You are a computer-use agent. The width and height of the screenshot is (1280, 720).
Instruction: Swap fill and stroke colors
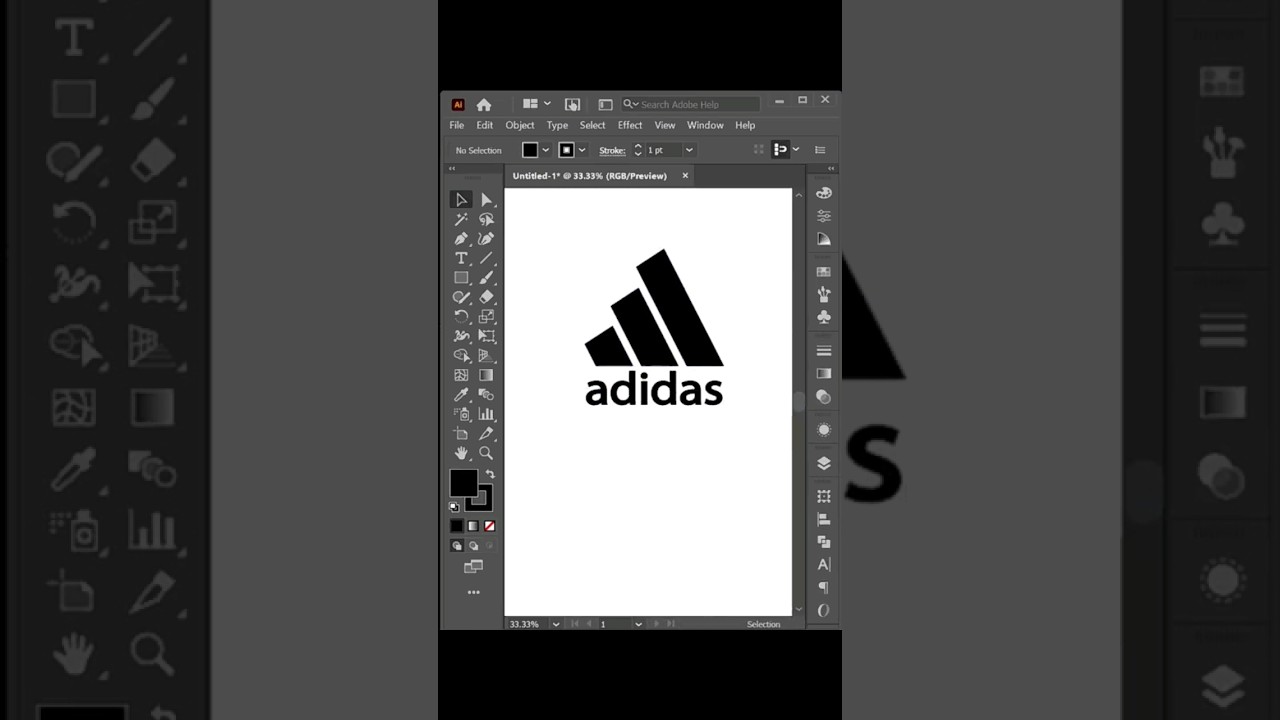coord(490,474)
